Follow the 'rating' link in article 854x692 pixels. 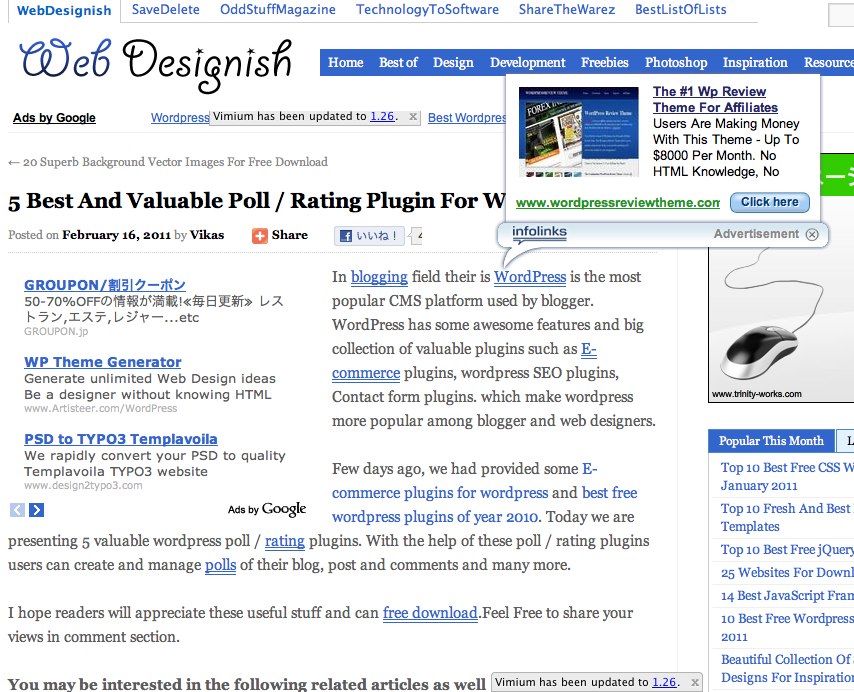[285, 541]
